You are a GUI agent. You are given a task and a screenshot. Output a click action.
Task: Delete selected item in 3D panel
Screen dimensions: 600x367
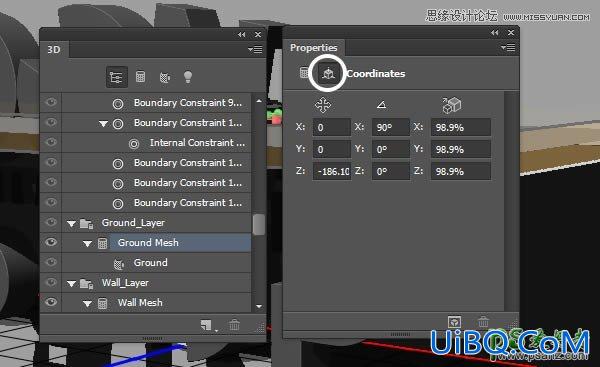pos(234,325)
